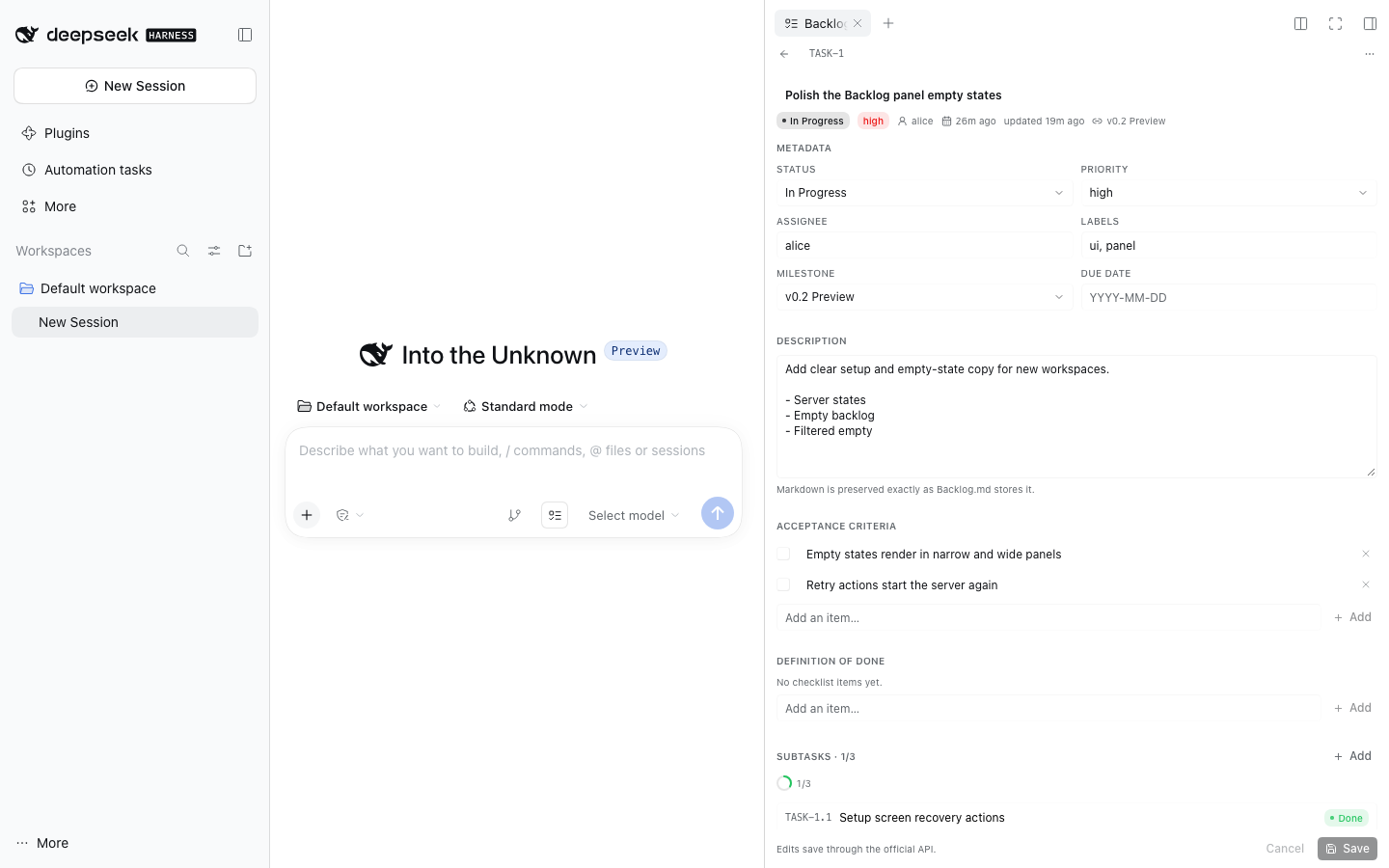Open workspace filter settings icon

click(214, 251)
